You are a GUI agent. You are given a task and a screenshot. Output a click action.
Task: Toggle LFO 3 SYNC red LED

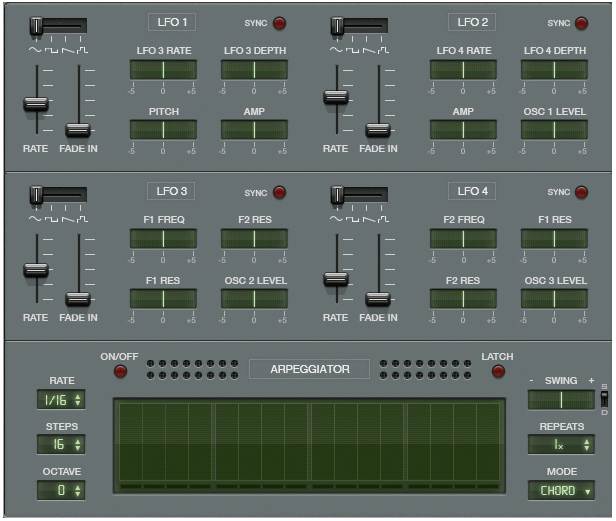pyautogui.click(x=280, y=193)
